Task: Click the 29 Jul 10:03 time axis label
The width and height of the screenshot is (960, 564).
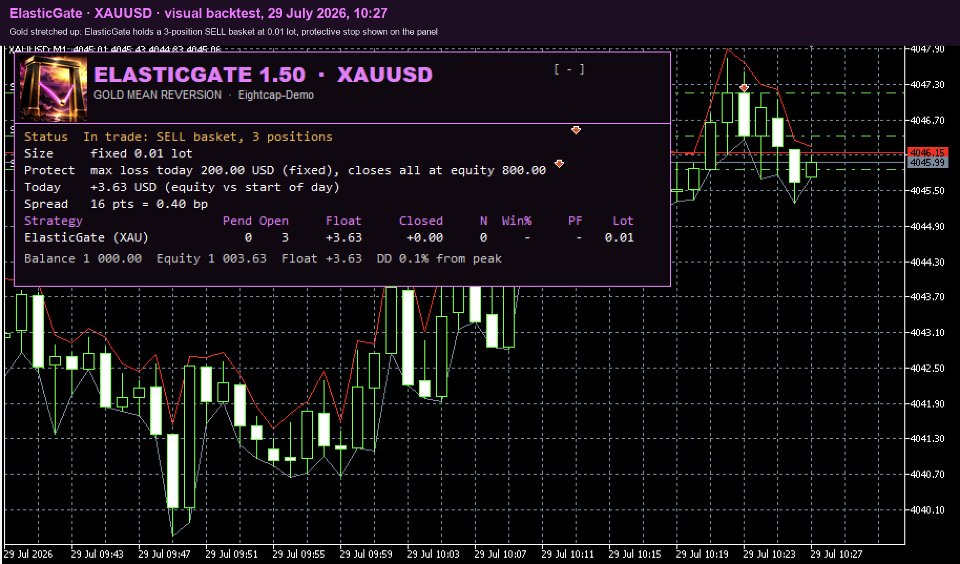Action: tap(433, 554)
